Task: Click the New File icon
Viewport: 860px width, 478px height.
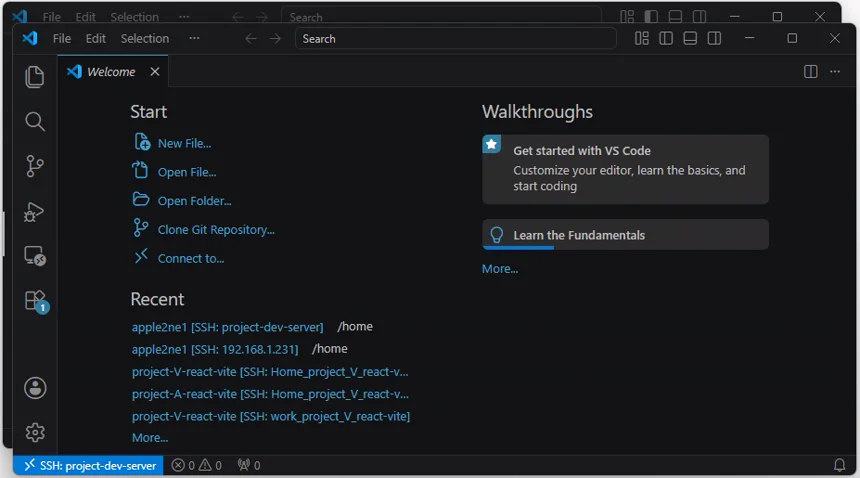Action: (x=142, y=142)
